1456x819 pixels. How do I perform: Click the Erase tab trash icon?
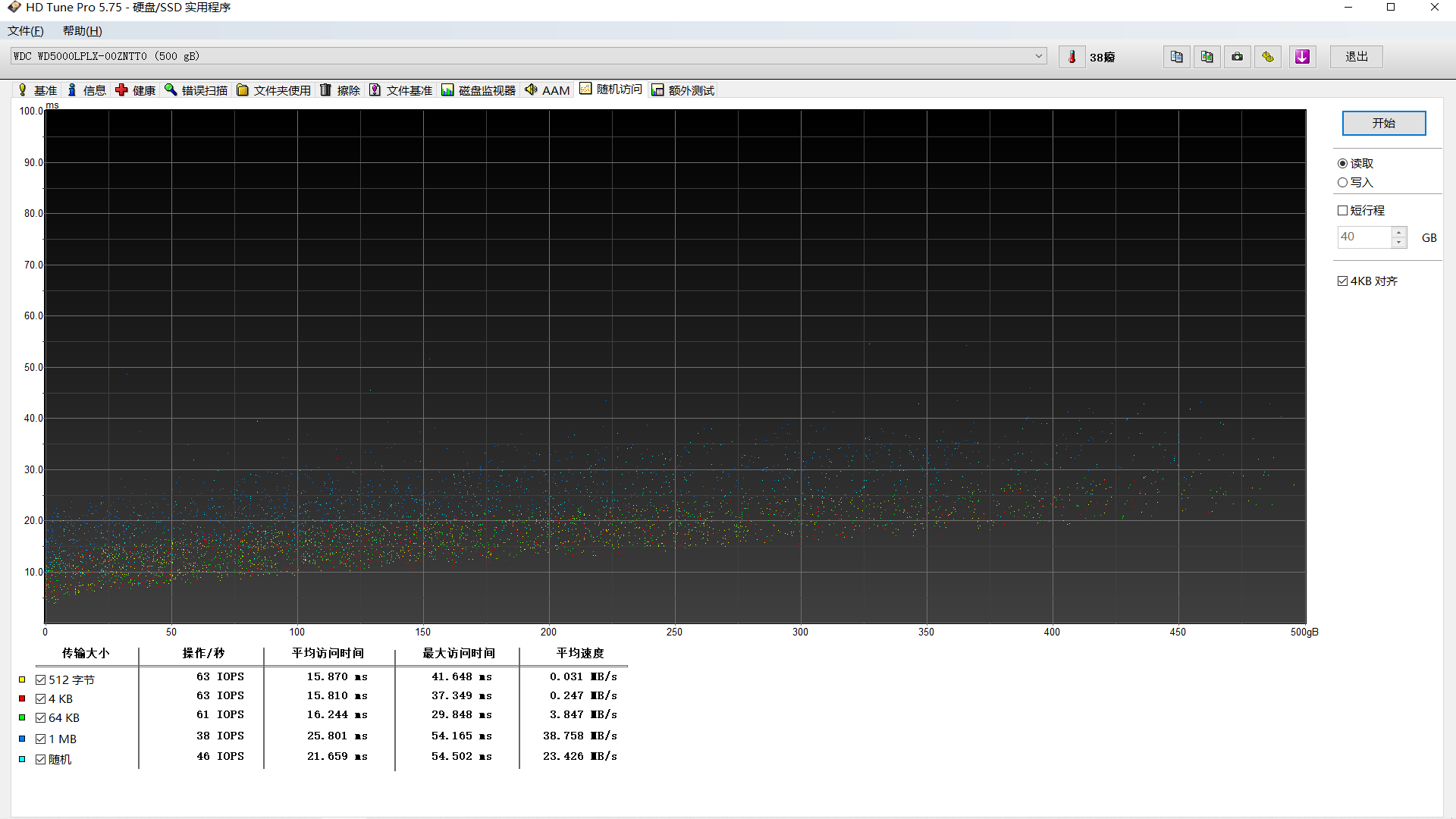(x=326, y=90)
